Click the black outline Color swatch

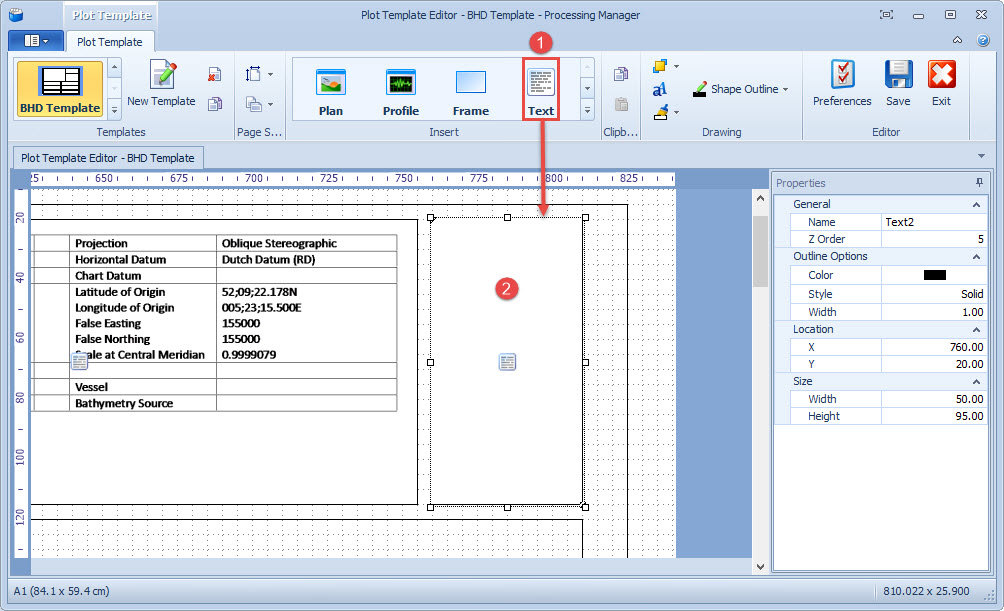[x=934, y=275]
